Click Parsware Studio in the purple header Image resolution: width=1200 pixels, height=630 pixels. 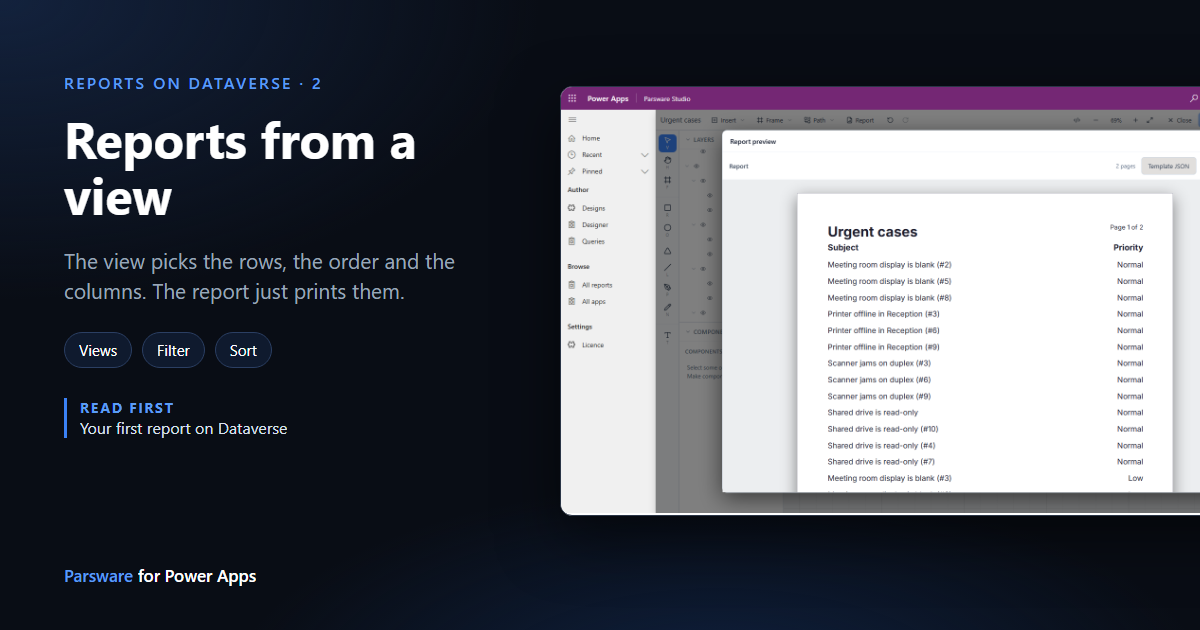pos(667,98)
